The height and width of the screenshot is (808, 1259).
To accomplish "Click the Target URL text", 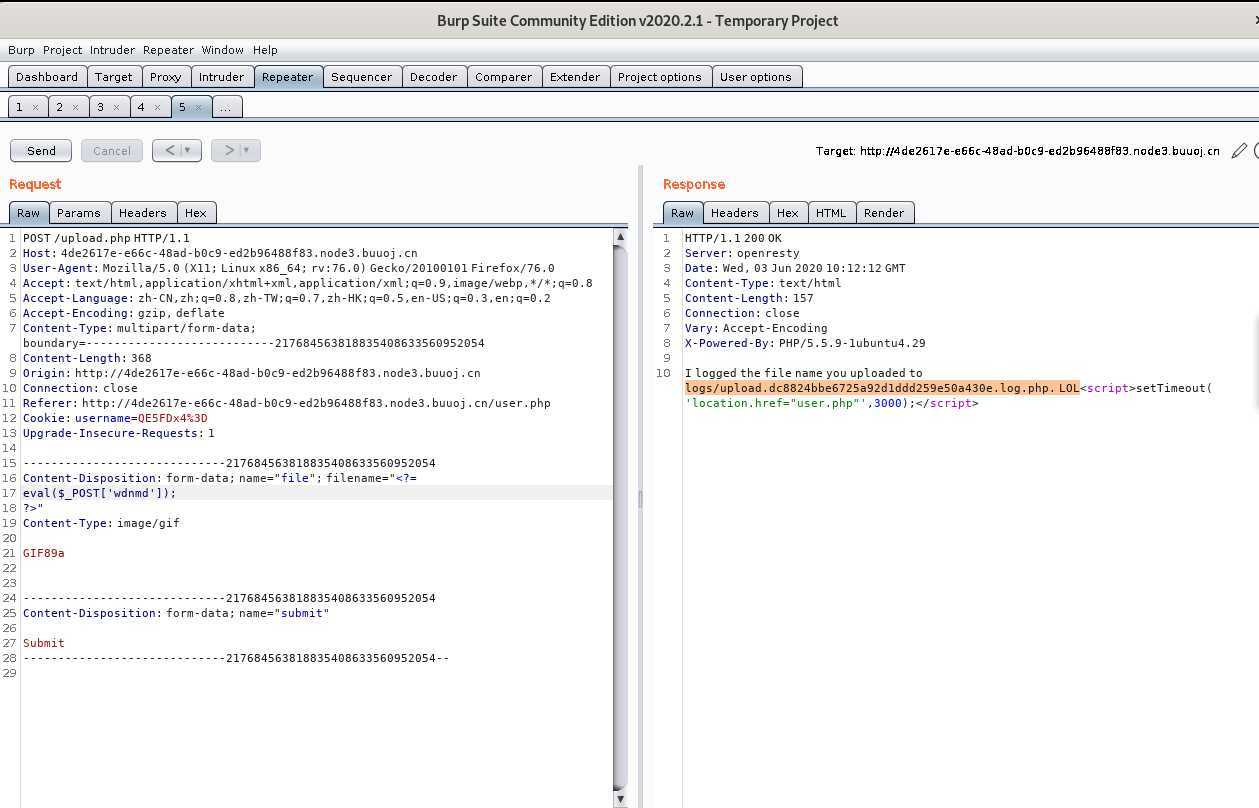I will coord(1018,151).
